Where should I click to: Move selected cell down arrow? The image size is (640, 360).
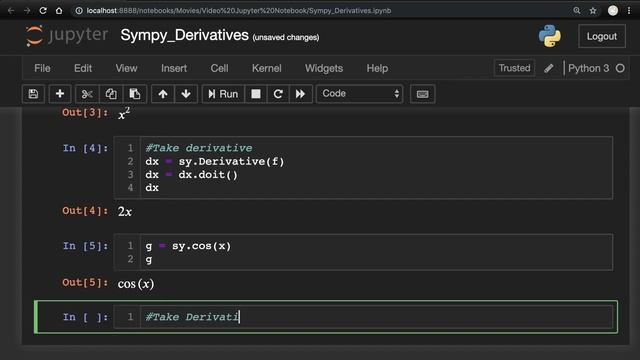click(186, 94)
